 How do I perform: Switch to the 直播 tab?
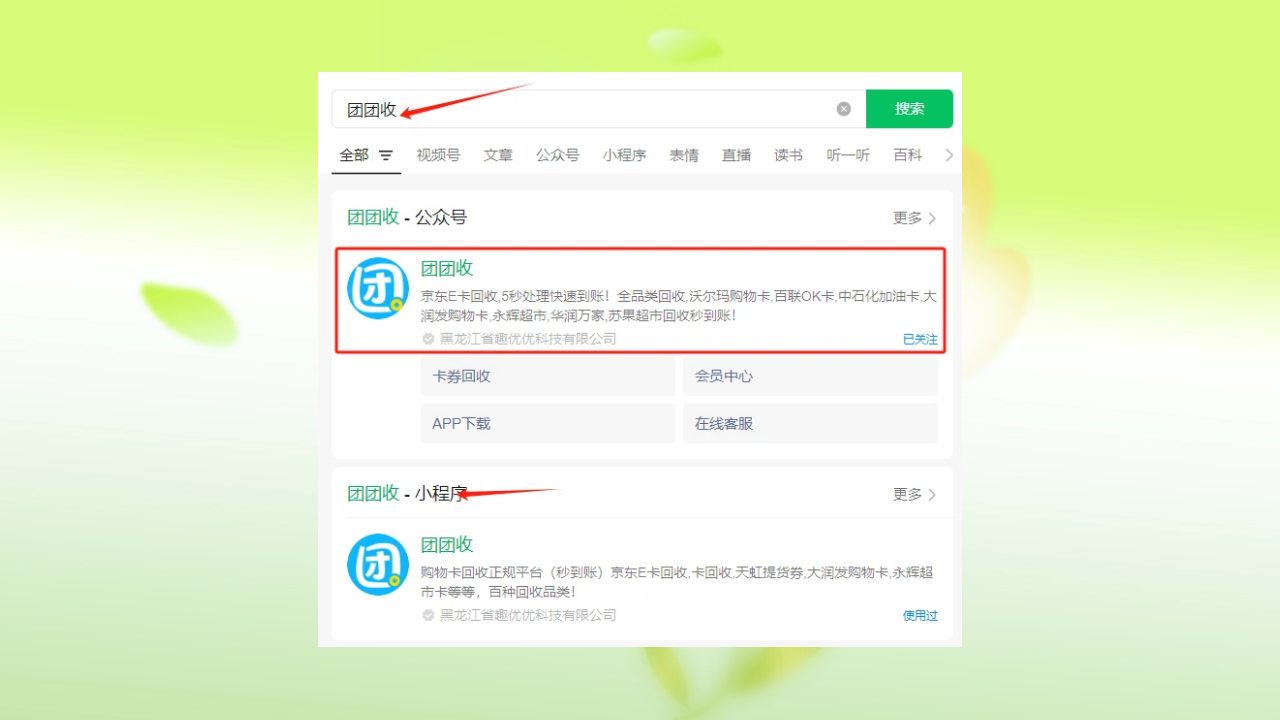tap(737, 155)
